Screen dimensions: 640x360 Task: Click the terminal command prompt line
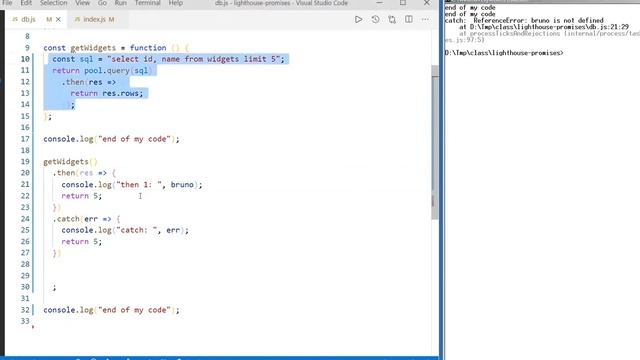click(x=504, y=53)
